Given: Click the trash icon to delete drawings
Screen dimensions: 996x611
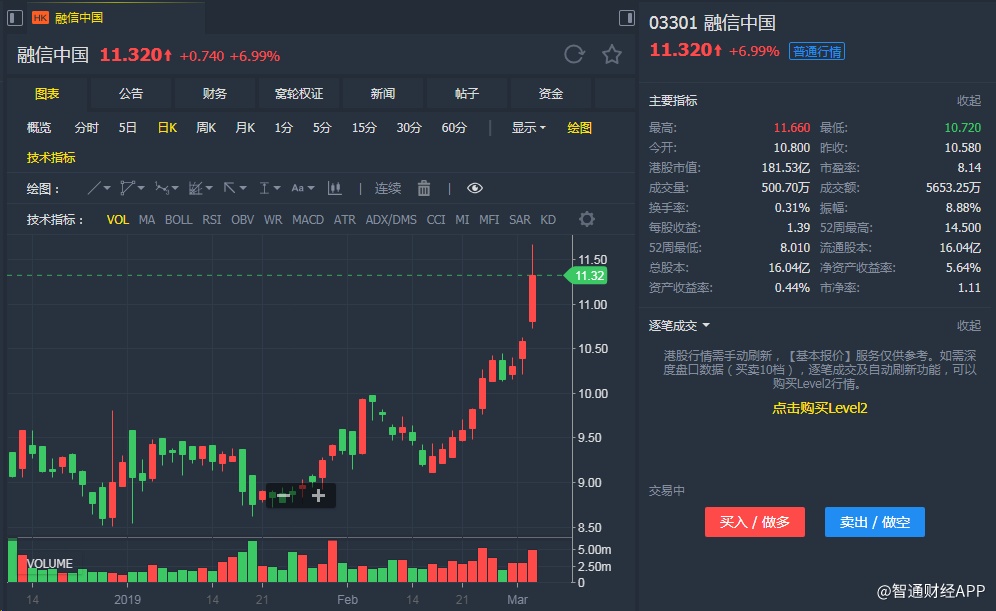Looking at the screenshot, I should [424, 188].
